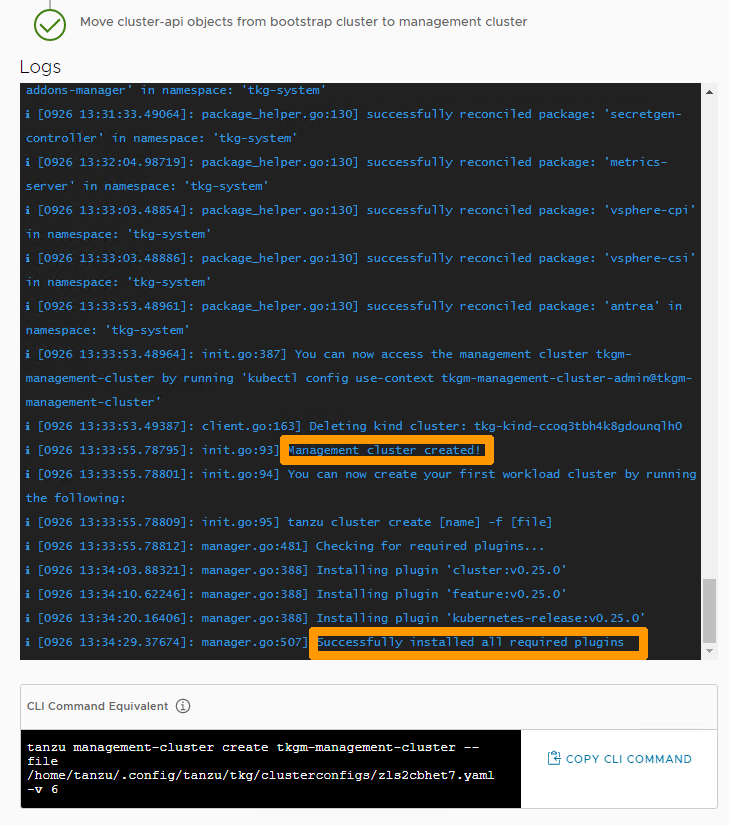The height and width of the screenshot is (825, 729).
Task: Click the 'Deleting kind cluster' log line
Action: click(354, 426)
